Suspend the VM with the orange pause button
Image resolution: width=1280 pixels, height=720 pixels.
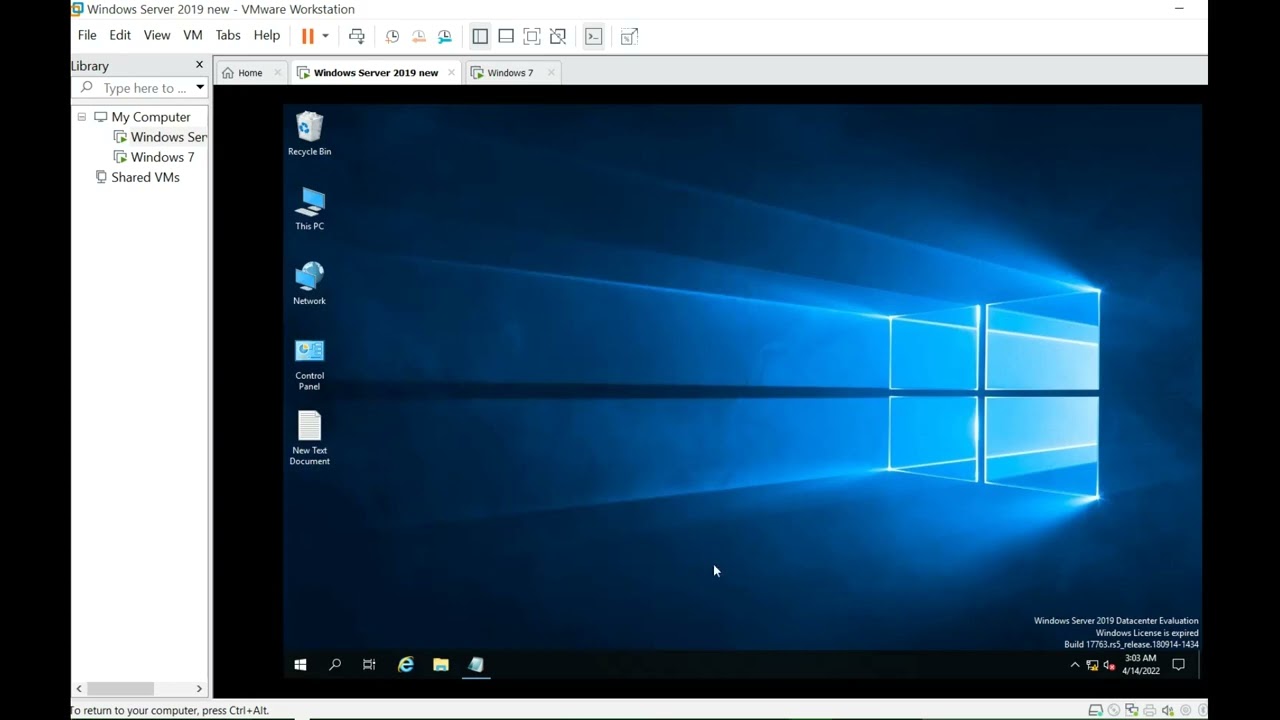[x=308, y=36]
